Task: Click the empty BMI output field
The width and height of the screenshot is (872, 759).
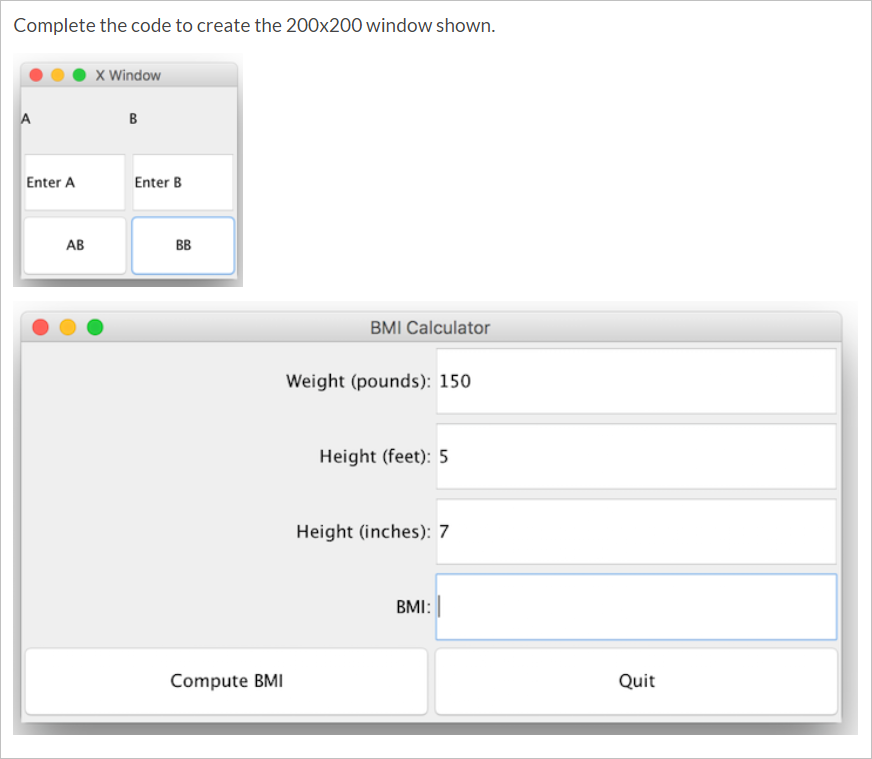Action: click(x=636, y=607)
